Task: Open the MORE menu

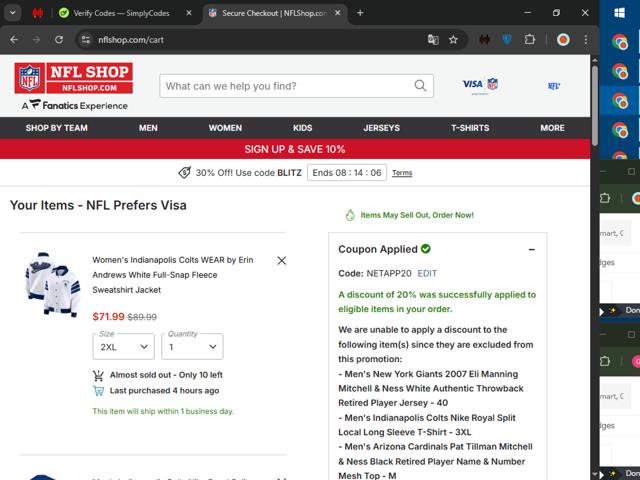Action: tap(553, 128)
